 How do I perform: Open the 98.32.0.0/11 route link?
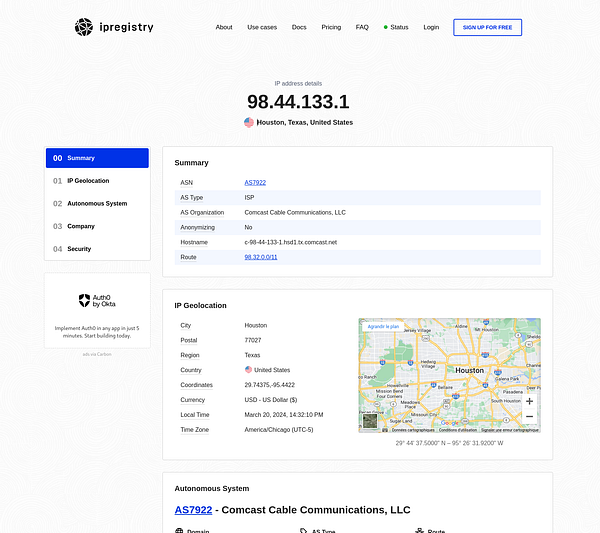tap(261, 257)
